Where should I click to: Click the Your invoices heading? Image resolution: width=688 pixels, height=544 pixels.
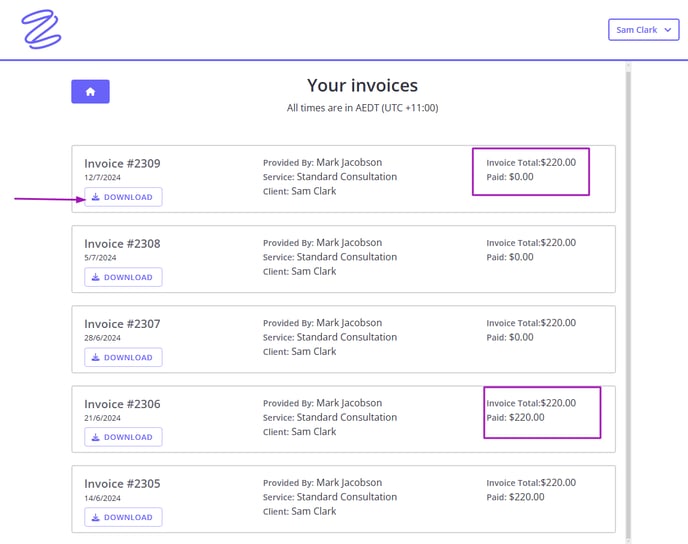(x=362, y=86)
